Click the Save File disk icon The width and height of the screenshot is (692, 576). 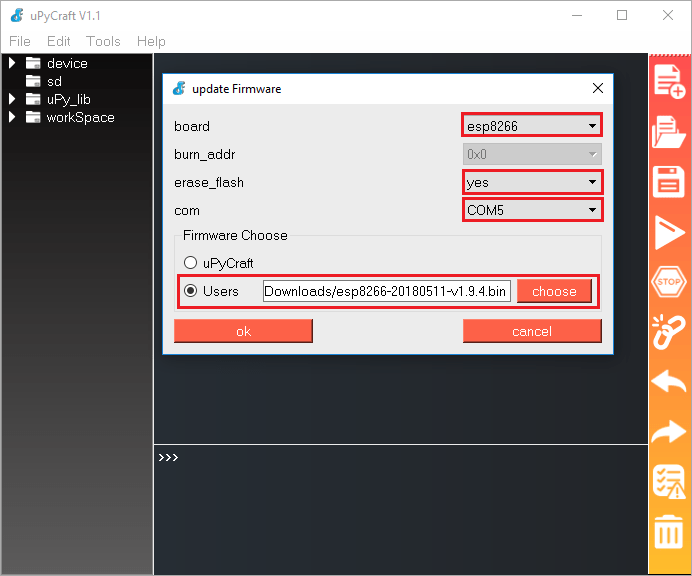tap(668, 182)
